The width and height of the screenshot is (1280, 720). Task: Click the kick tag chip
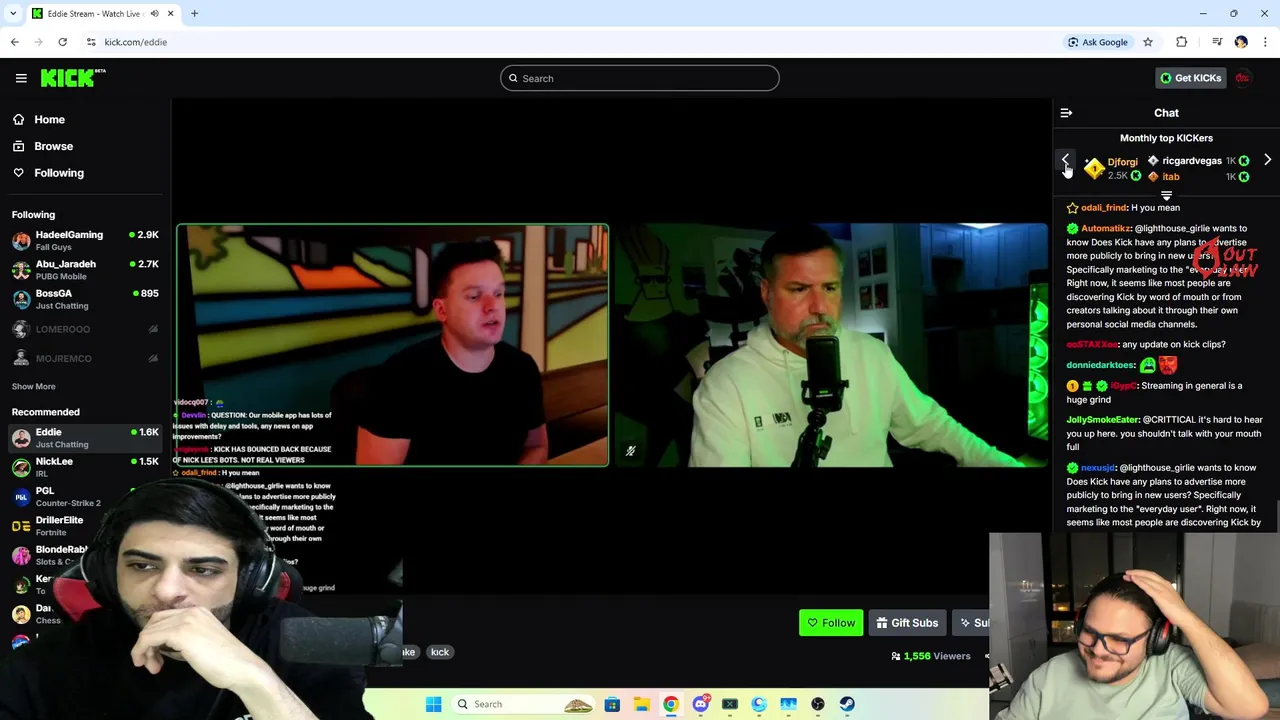(440, 652)
